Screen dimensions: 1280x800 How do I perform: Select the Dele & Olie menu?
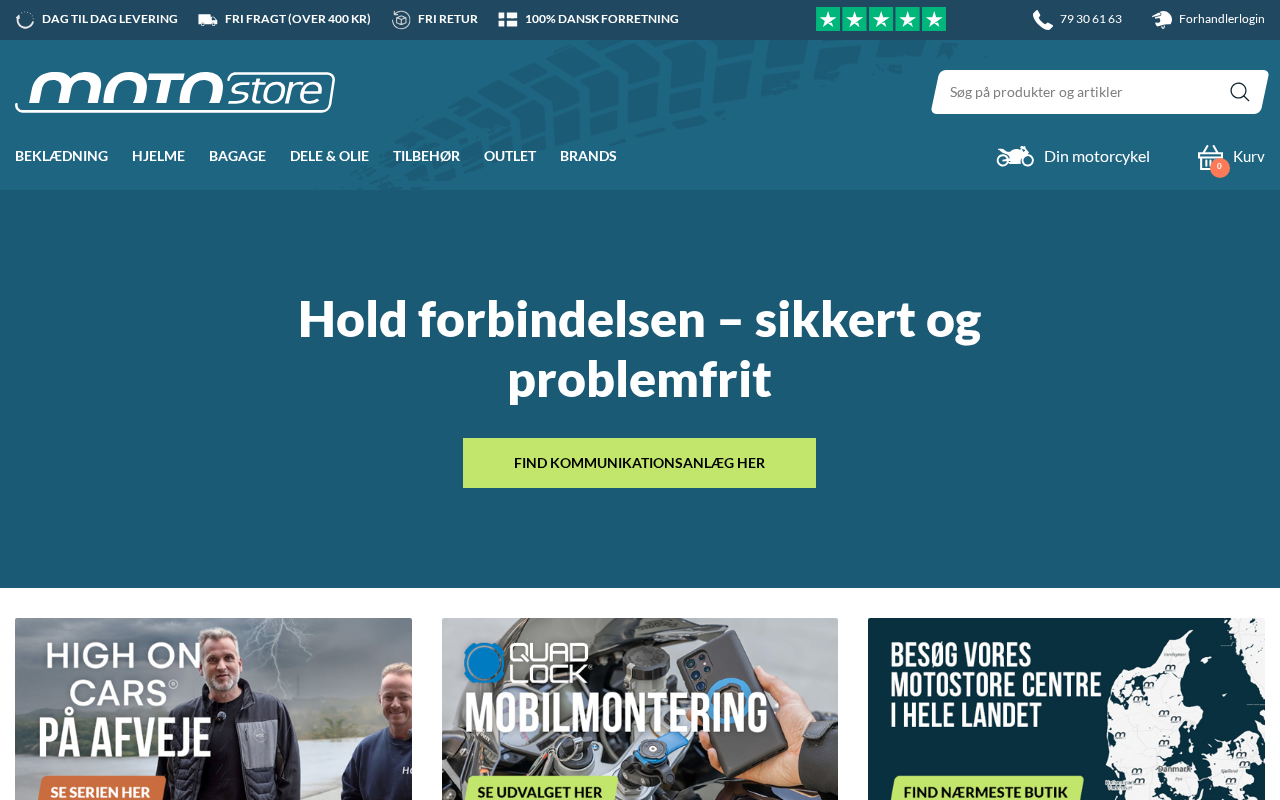click(x=329, y=156)
